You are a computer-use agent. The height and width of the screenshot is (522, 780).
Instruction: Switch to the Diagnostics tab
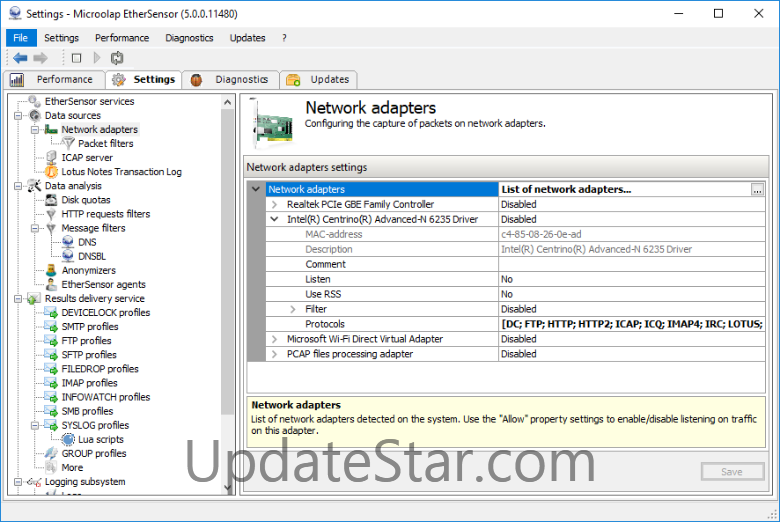230,80
